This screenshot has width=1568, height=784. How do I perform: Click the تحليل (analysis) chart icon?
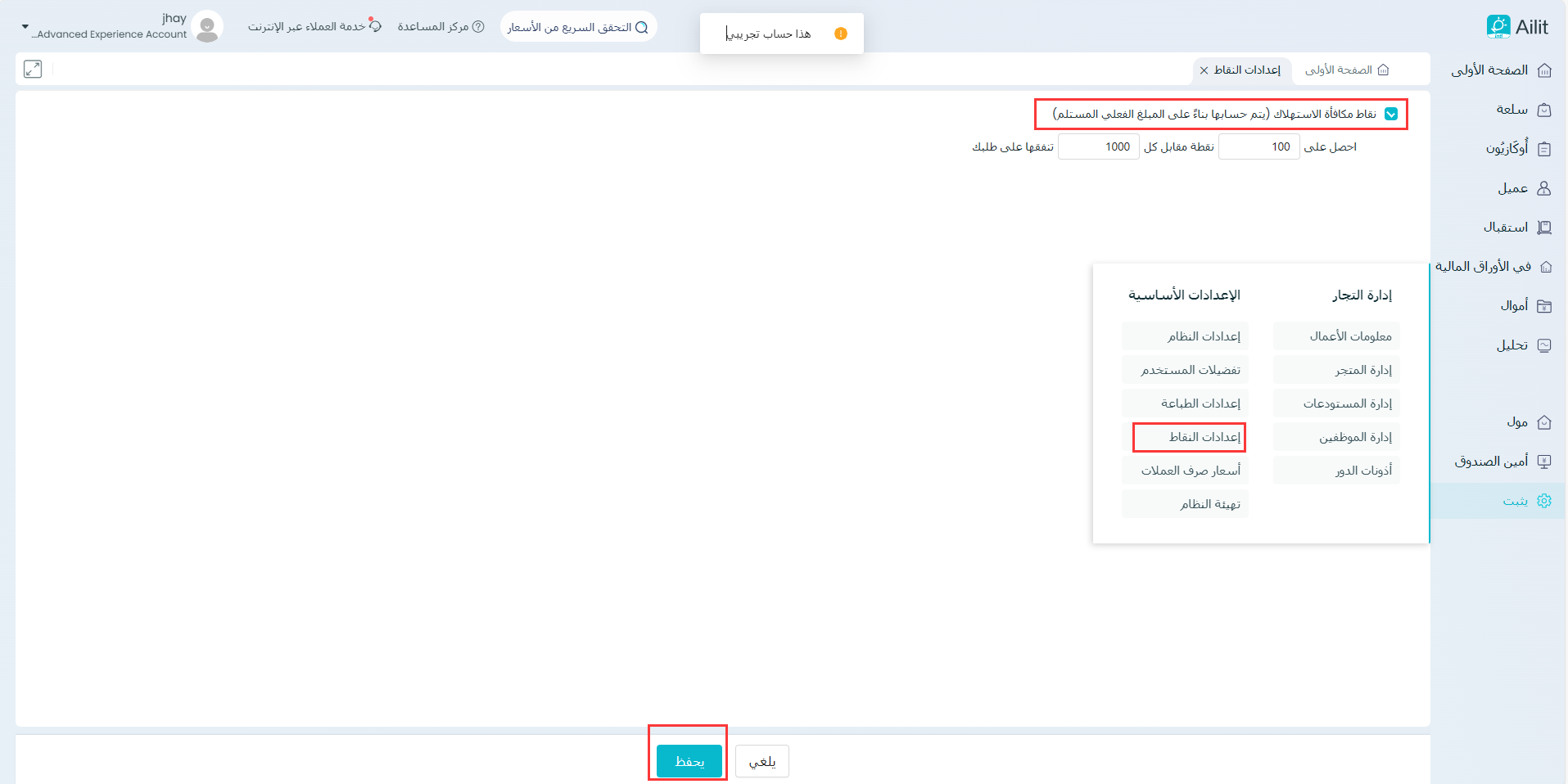[1544, 345]
